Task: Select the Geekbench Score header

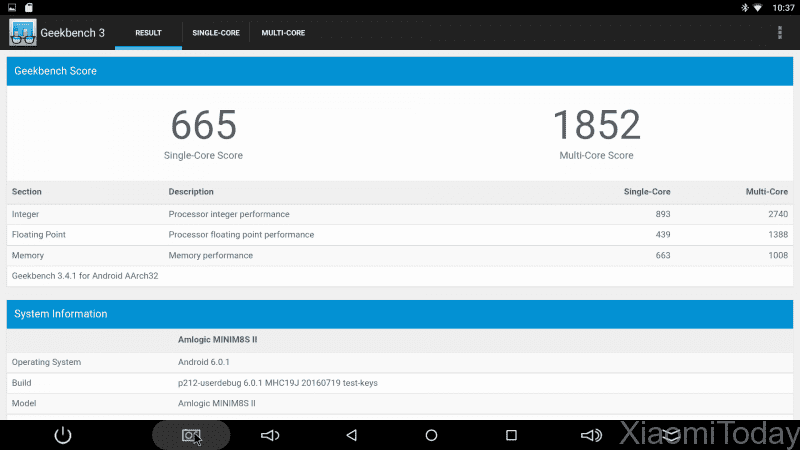Action: tap(400, 71)
